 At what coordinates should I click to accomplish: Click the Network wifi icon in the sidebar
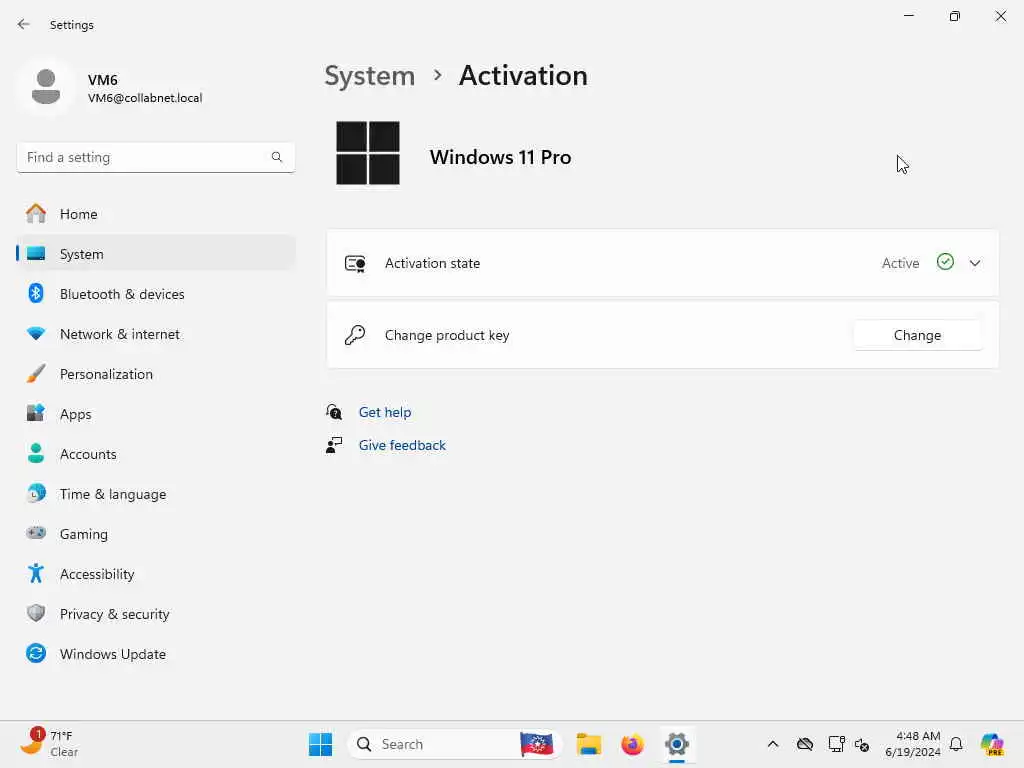pyautogui.click(x=36, y=334)
